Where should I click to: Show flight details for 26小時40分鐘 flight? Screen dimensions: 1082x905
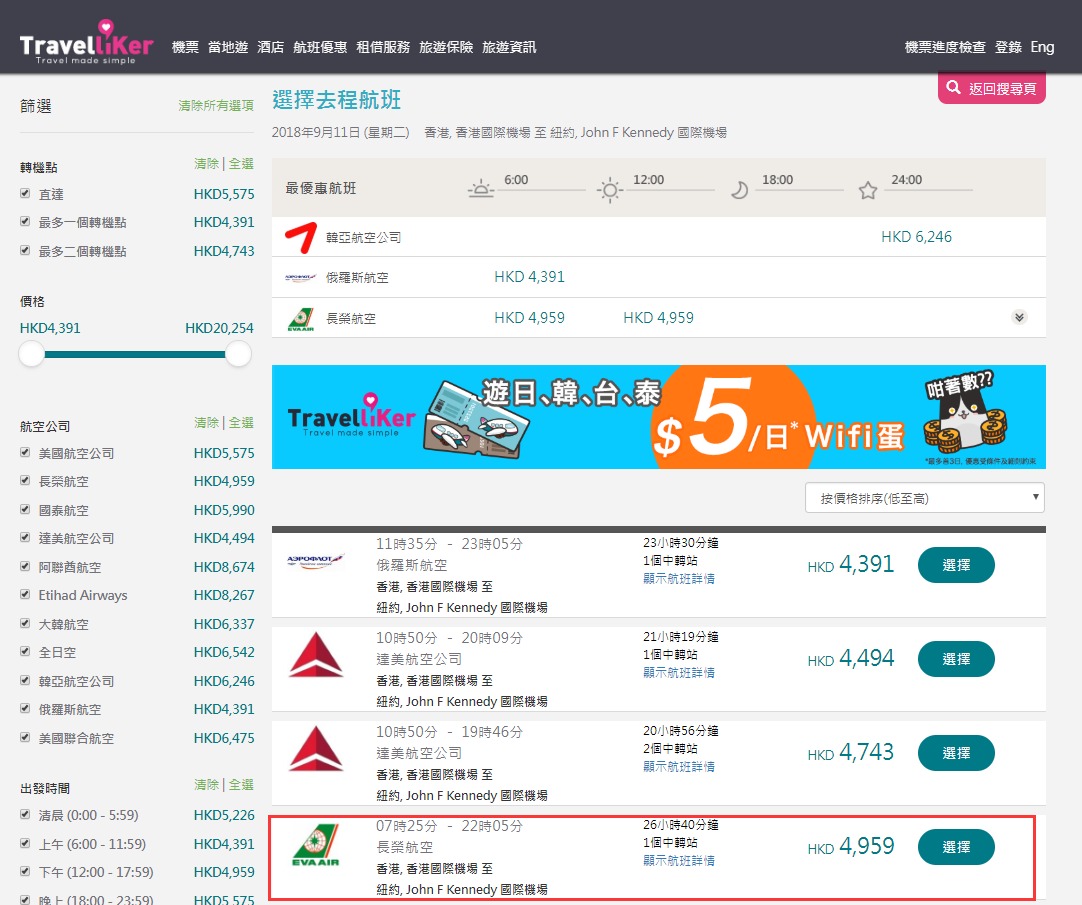click(x=679, y=860)
